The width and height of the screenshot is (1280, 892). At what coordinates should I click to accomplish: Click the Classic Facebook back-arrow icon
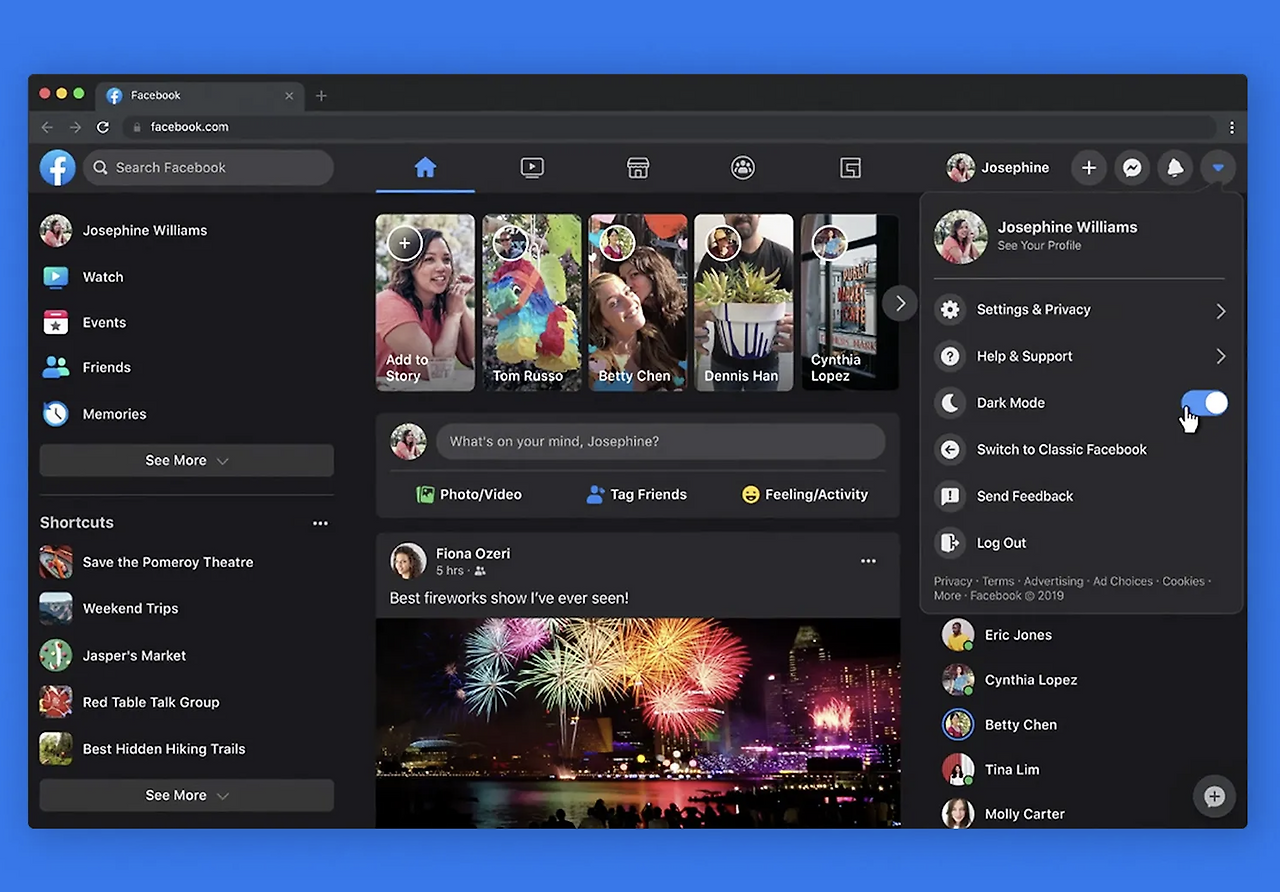(949, 450)
